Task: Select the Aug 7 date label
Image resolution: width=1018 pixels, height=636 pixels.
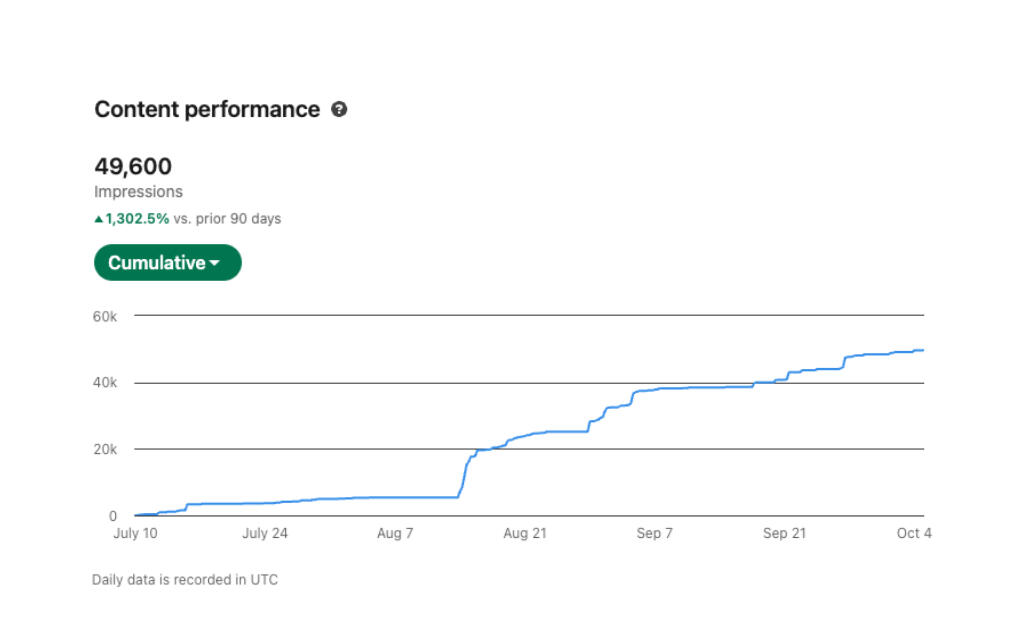Action: [395, 534]
